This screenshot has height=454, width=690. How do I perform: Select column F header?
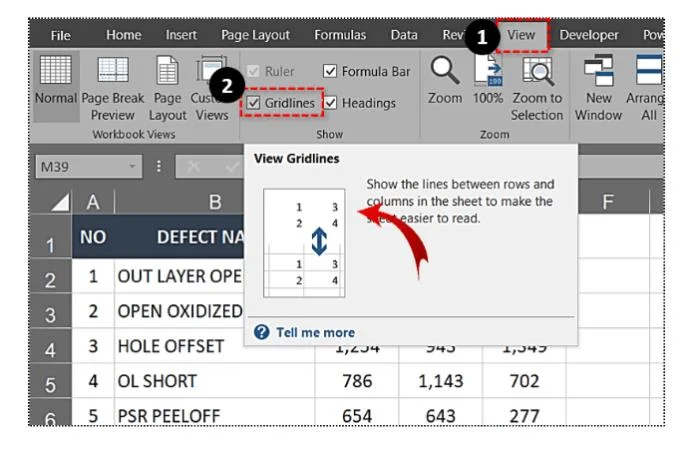click(x=608, y=202)
